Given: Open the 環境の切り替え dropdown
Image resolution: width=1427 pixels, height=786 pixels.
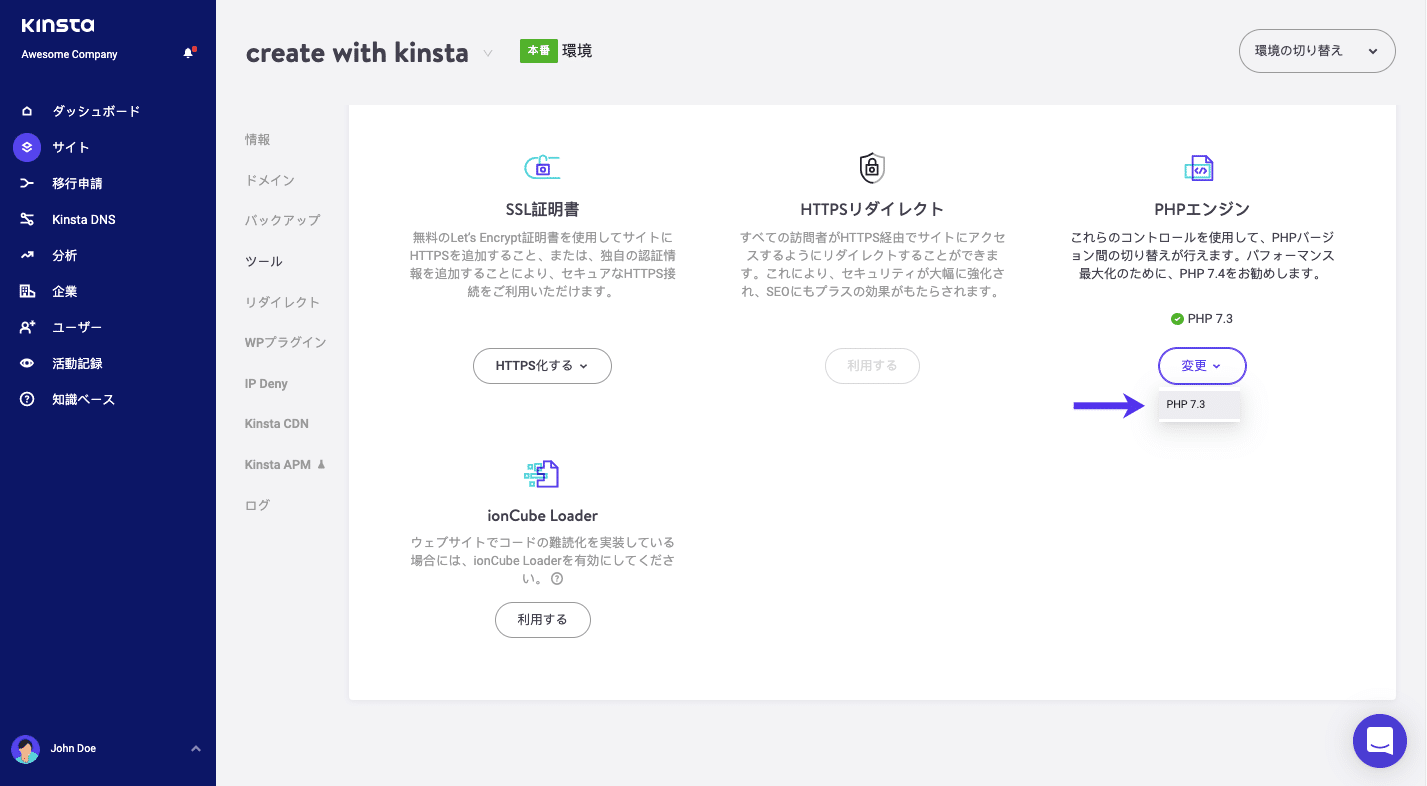Looking at the screenshot, I should (x=1316, y=50).
